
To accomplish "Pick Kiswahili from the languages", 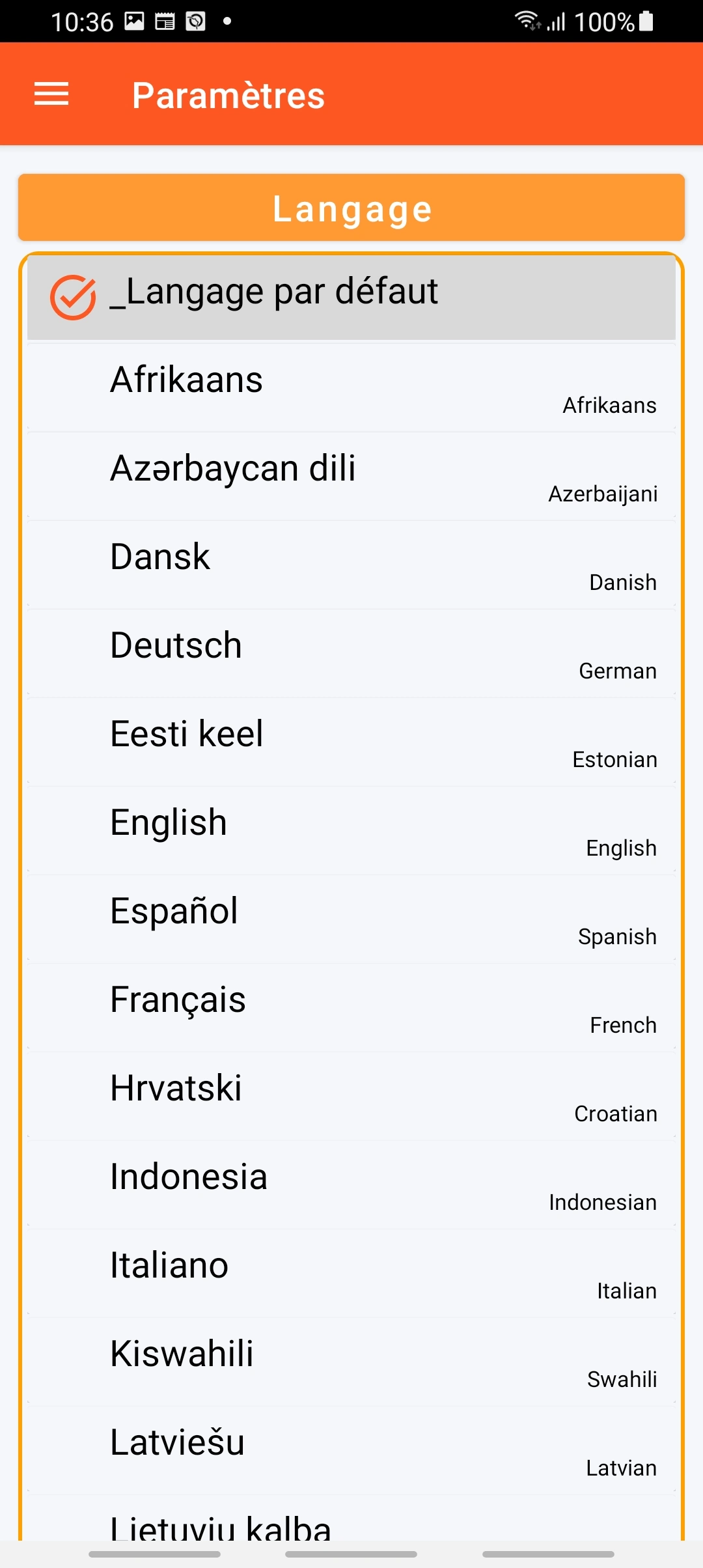I will [351, 1362].
